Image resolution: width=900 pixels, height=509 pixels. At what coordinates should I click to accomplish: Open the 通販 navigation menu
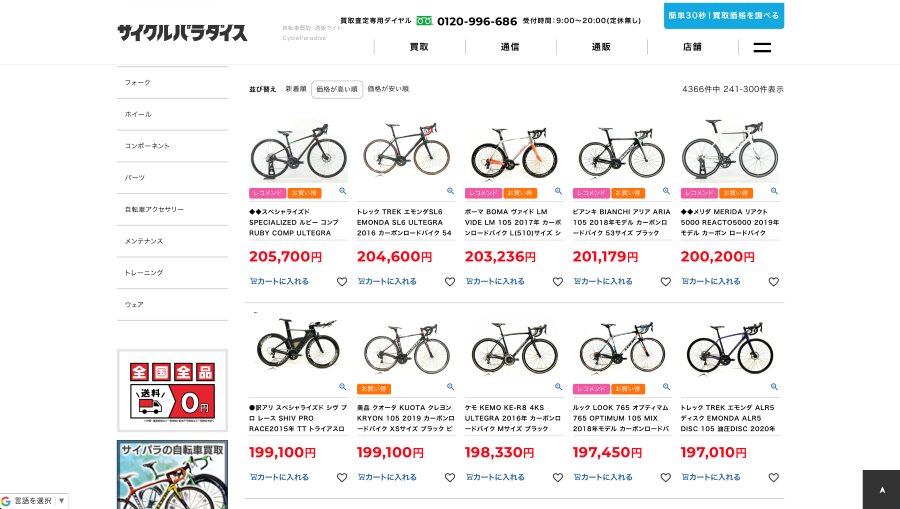tap(601, 47)
